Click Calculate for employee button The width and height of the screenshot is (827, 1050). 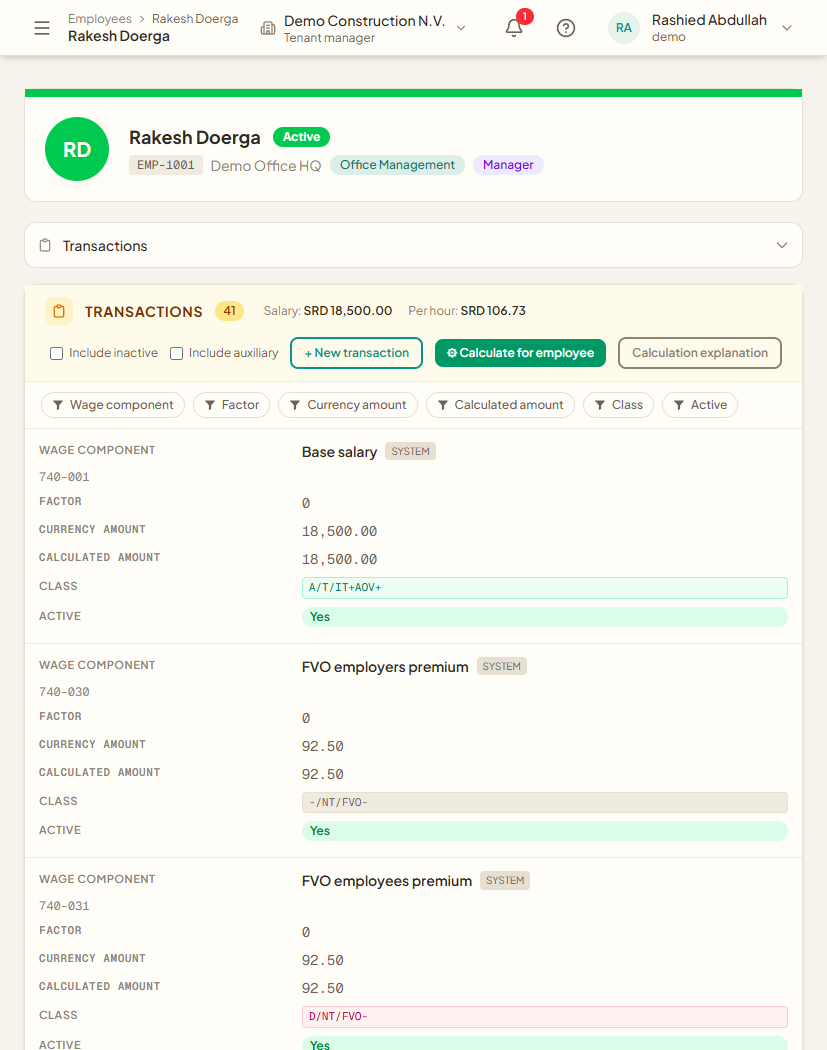520,353
